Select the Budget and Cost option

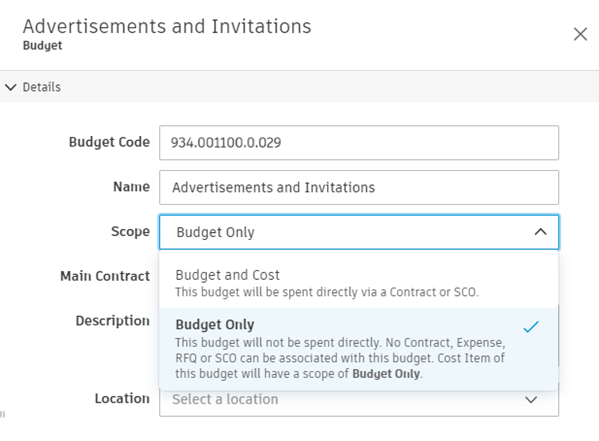(358, 283)
